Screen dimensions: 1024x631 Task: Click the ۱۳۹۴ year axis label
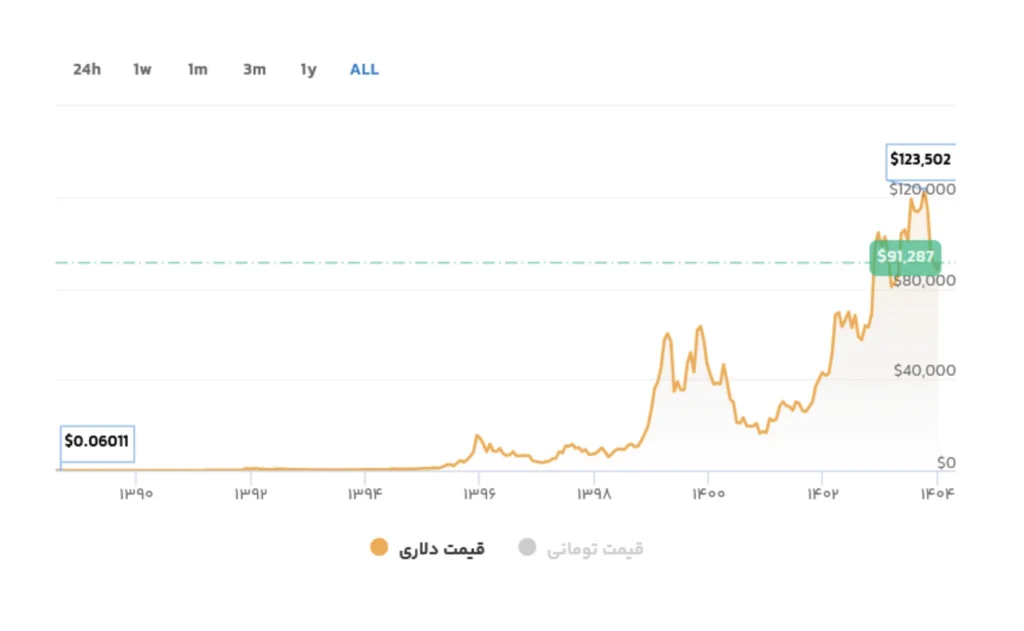click(364, 492)
